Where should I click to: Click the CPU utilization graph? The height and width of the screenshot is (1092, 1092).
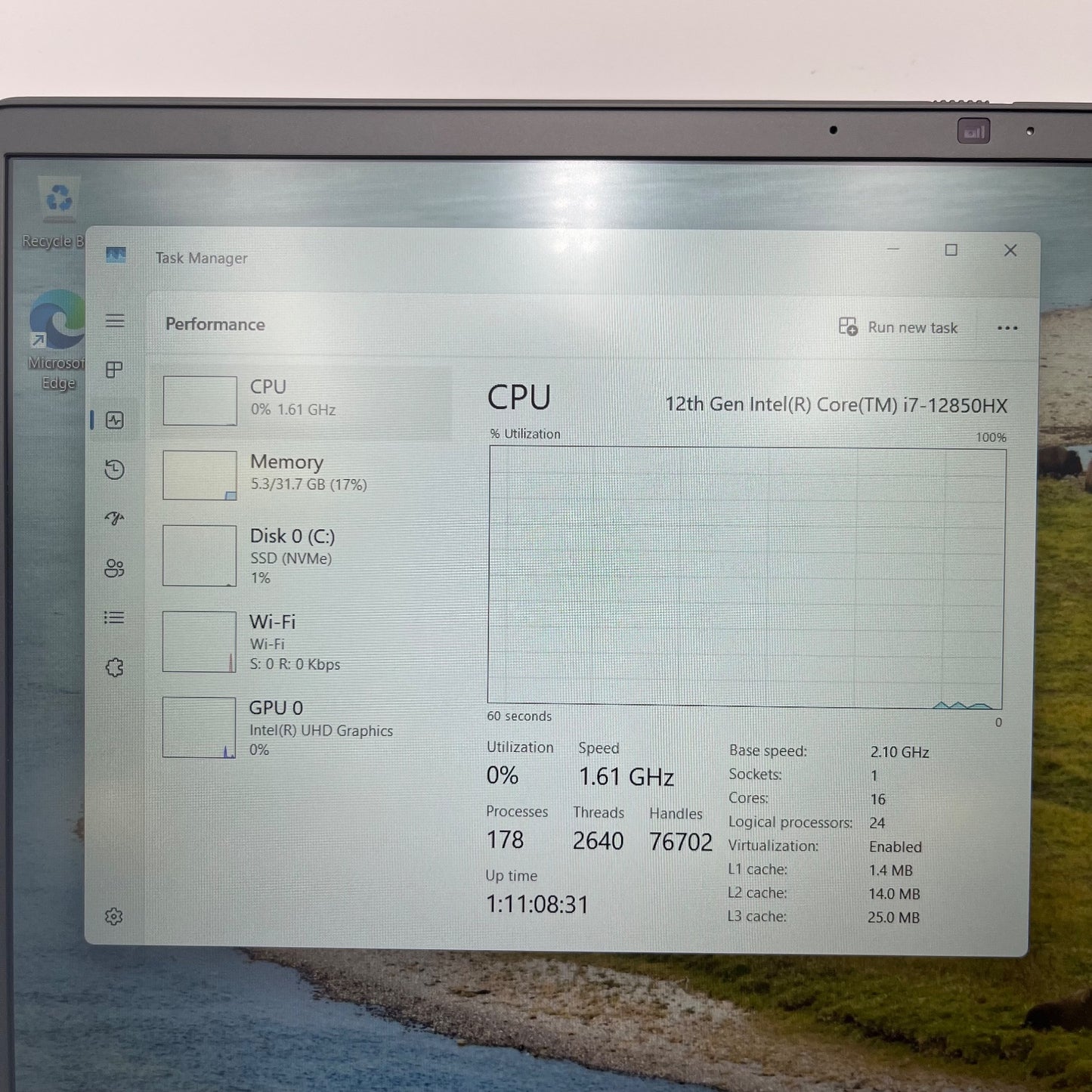746,577
